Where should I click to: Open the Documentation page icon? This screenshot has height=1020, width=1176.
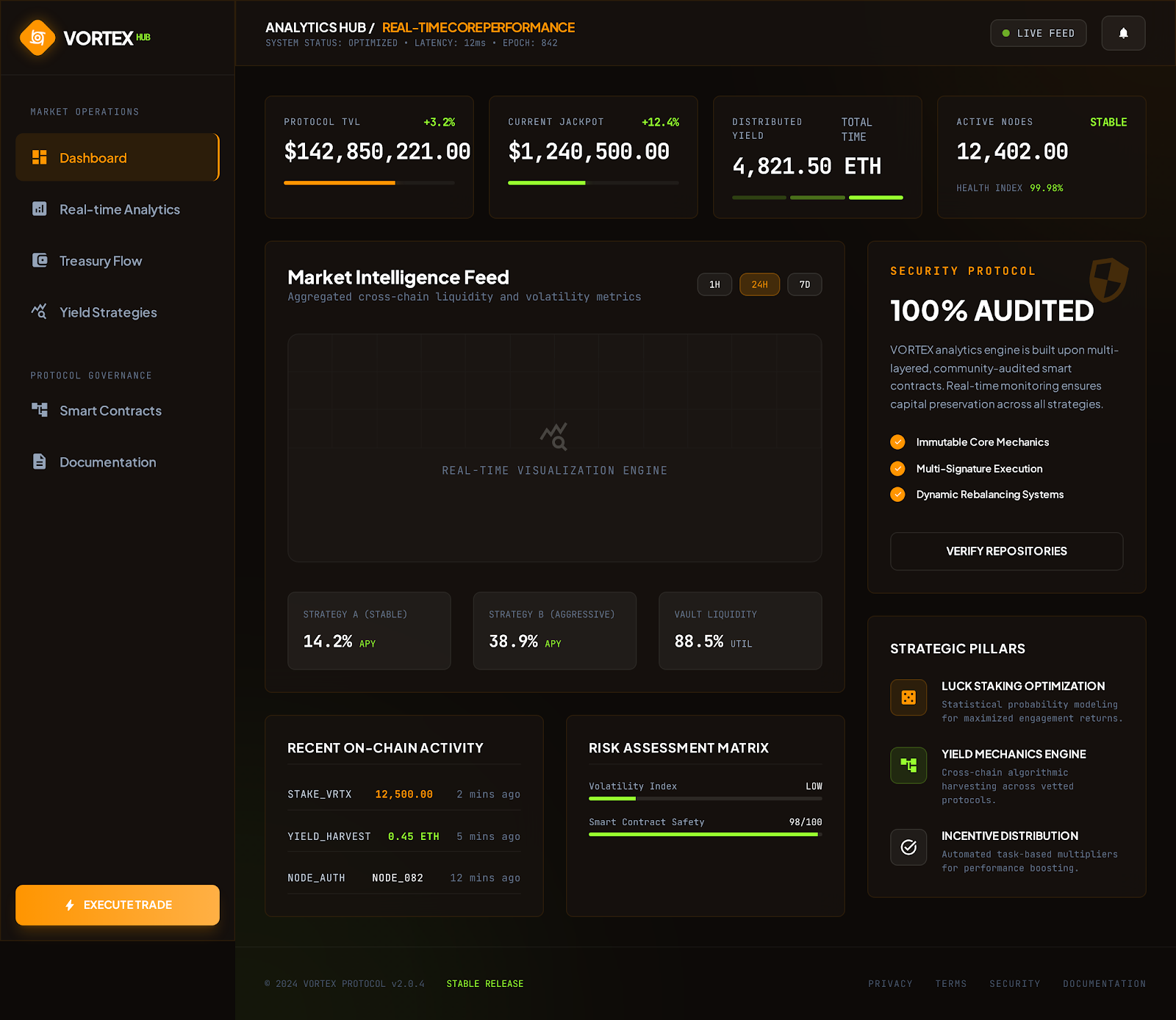pos(40,462)
